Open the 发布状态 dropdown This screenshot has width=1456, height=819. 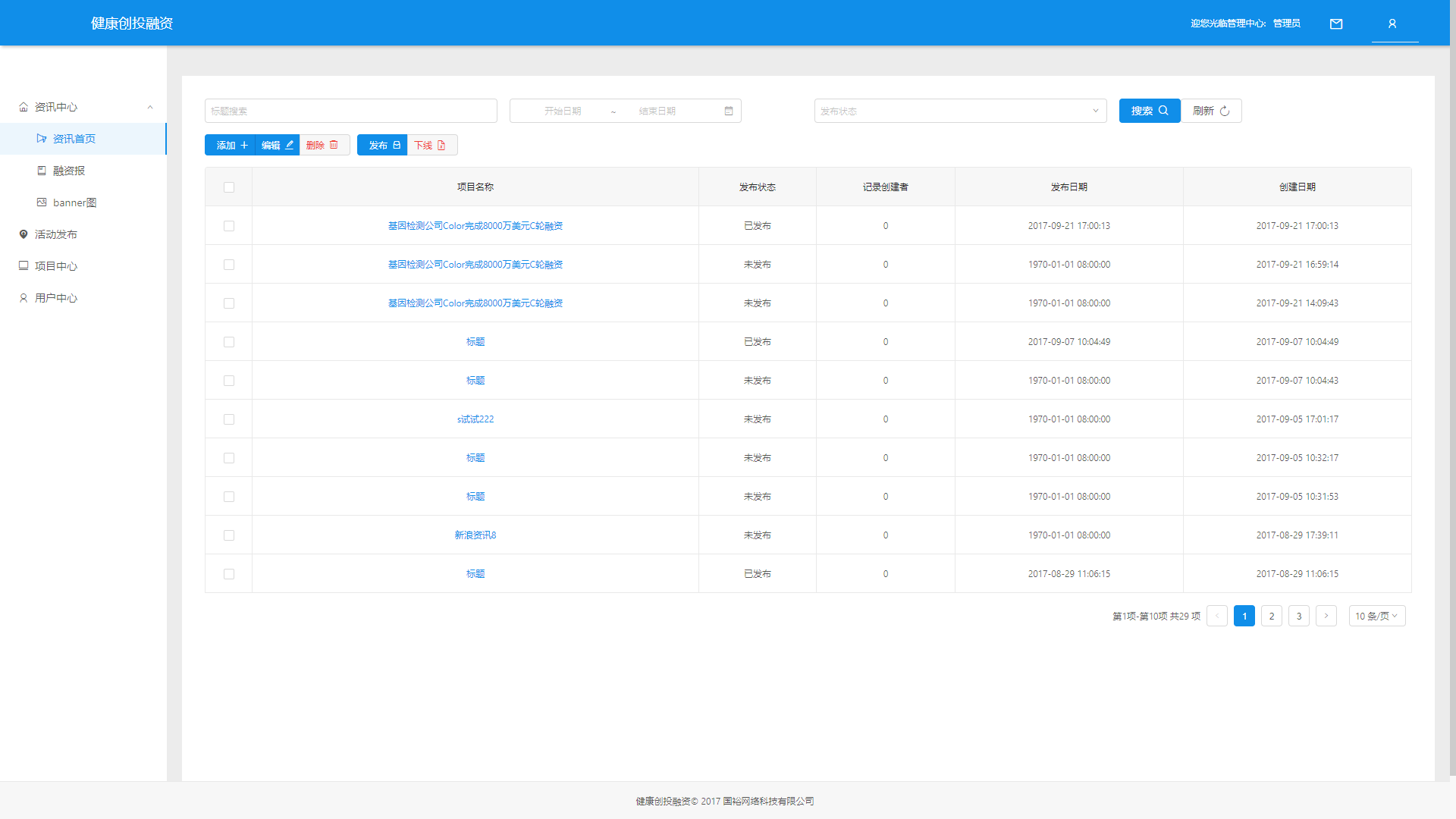(x=960, y=111)
